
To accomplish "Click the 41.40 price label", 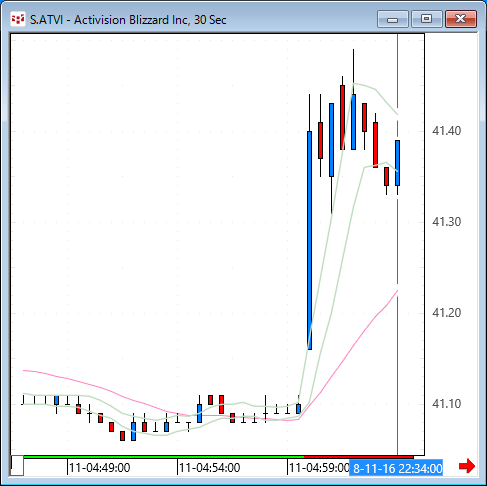I will pyautogui.click(x=446, y=131).
